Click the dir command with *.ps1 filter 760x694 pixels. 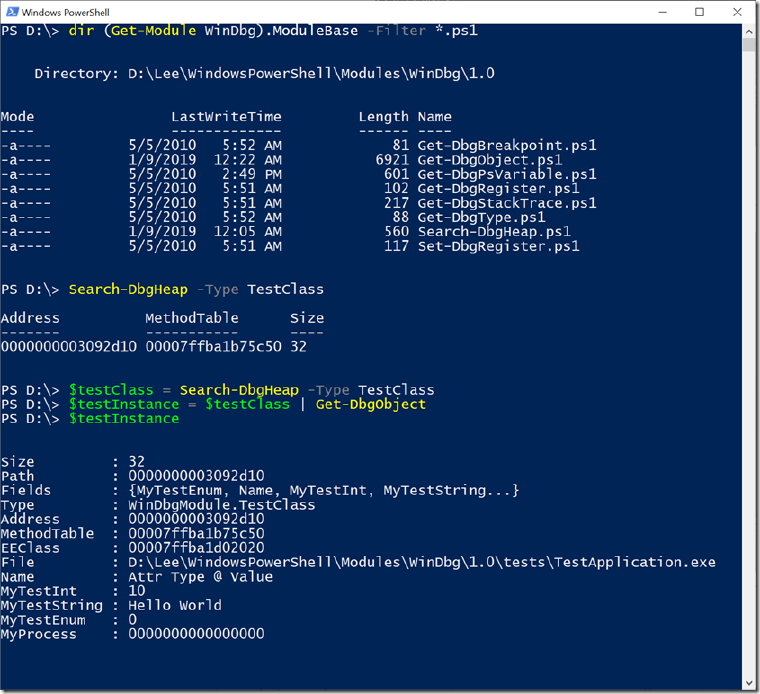pos(273,31)
